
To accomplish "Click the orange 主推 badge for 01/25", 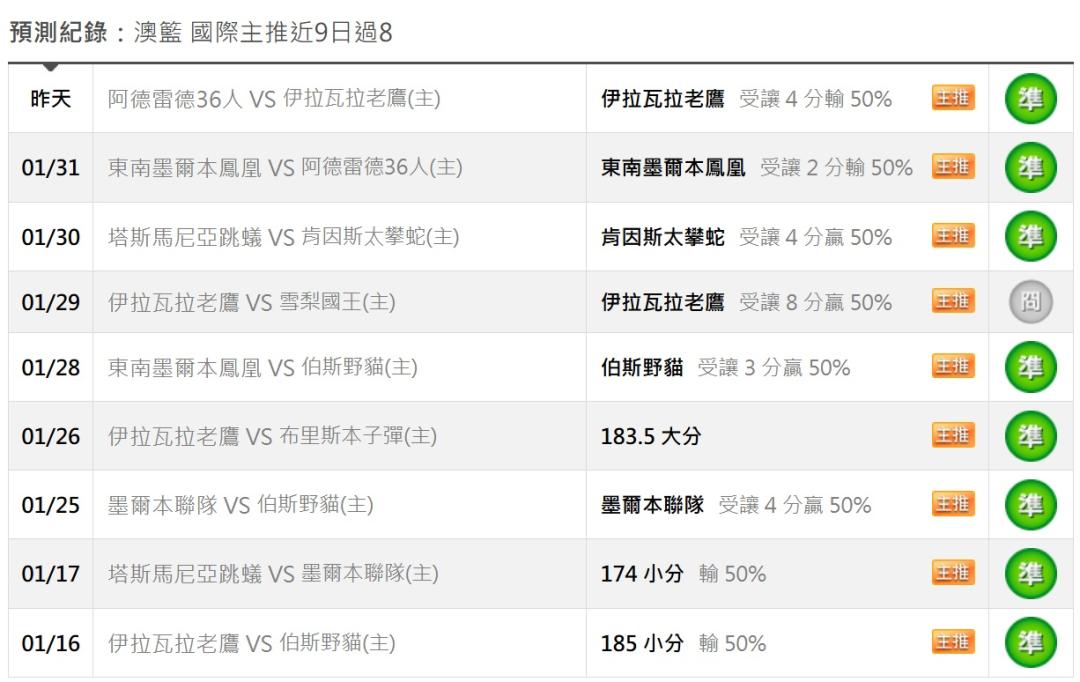I will point(953,504).
